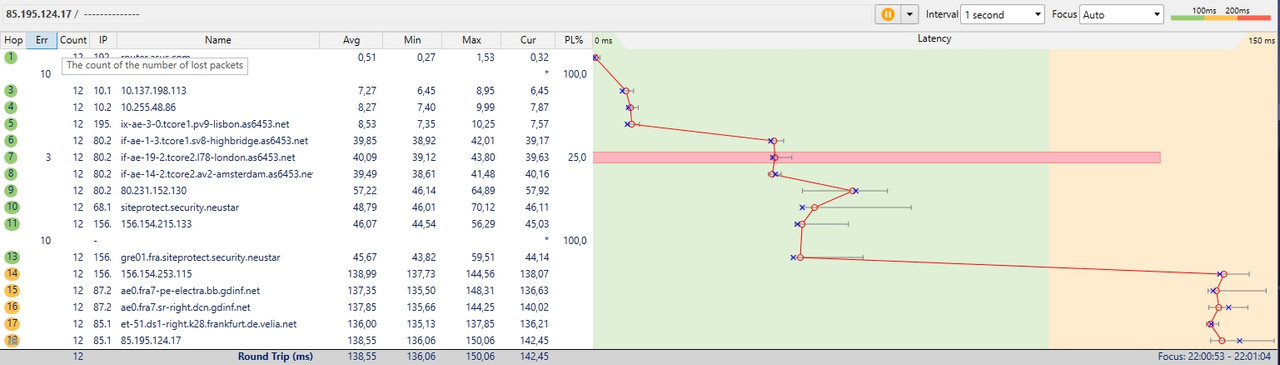Open the Focus combo box showing Auto

(x=1122, y=15)
